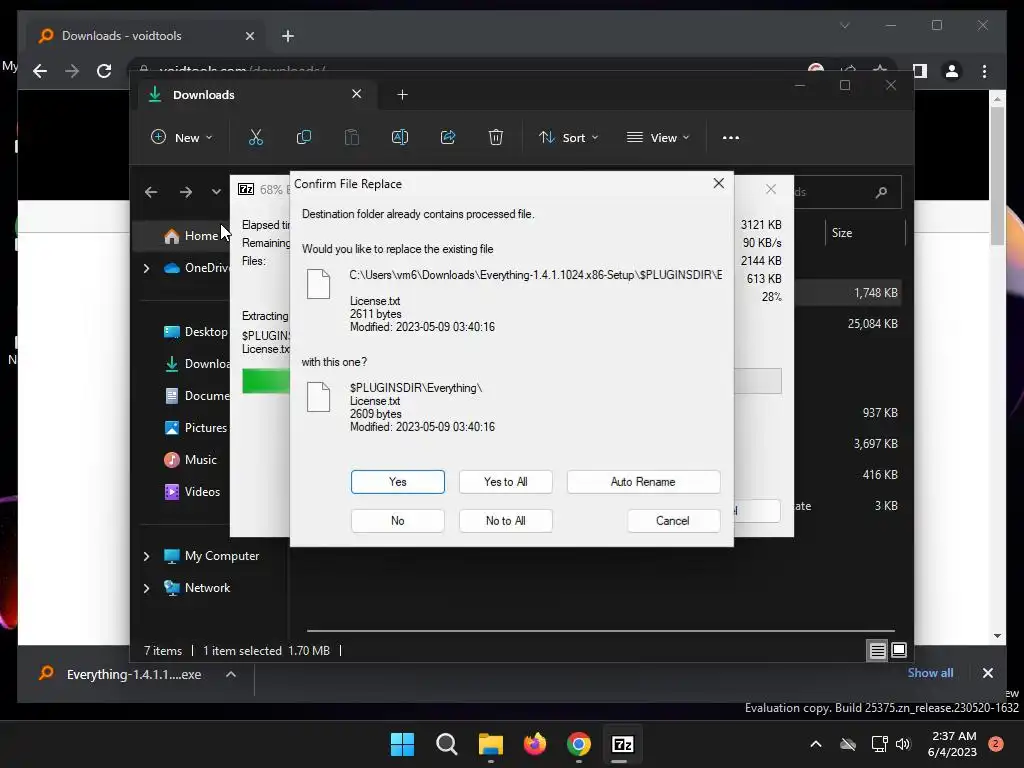Image resolution: width=1024 pixels, height=768 pixels.
Task: Expand Network tree node
Action: [x=146, y=588]
